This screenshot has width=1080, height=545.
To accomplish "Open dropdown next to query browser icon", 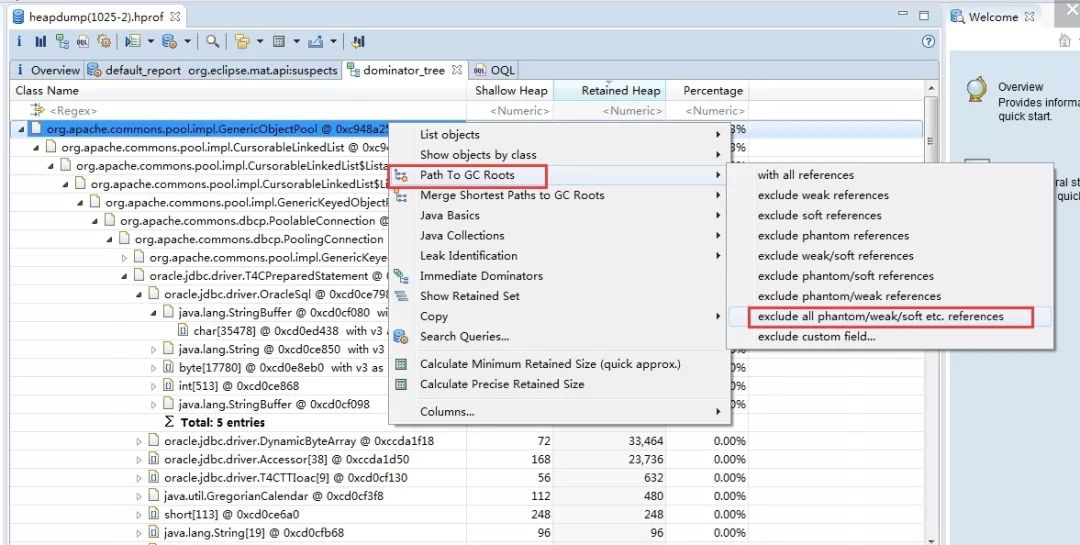I will (x=187, y=41).
